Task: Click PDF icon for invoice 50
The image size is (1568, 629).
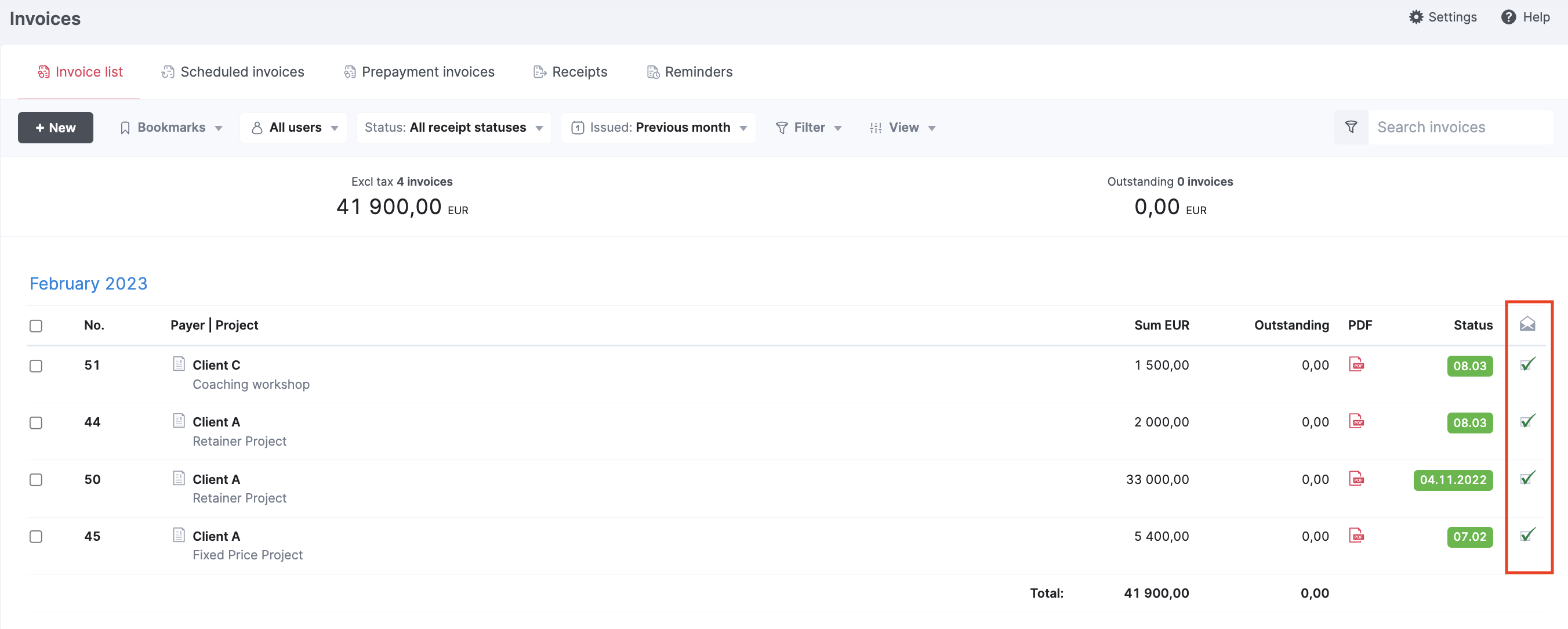Action: [x=1356, y=478]
